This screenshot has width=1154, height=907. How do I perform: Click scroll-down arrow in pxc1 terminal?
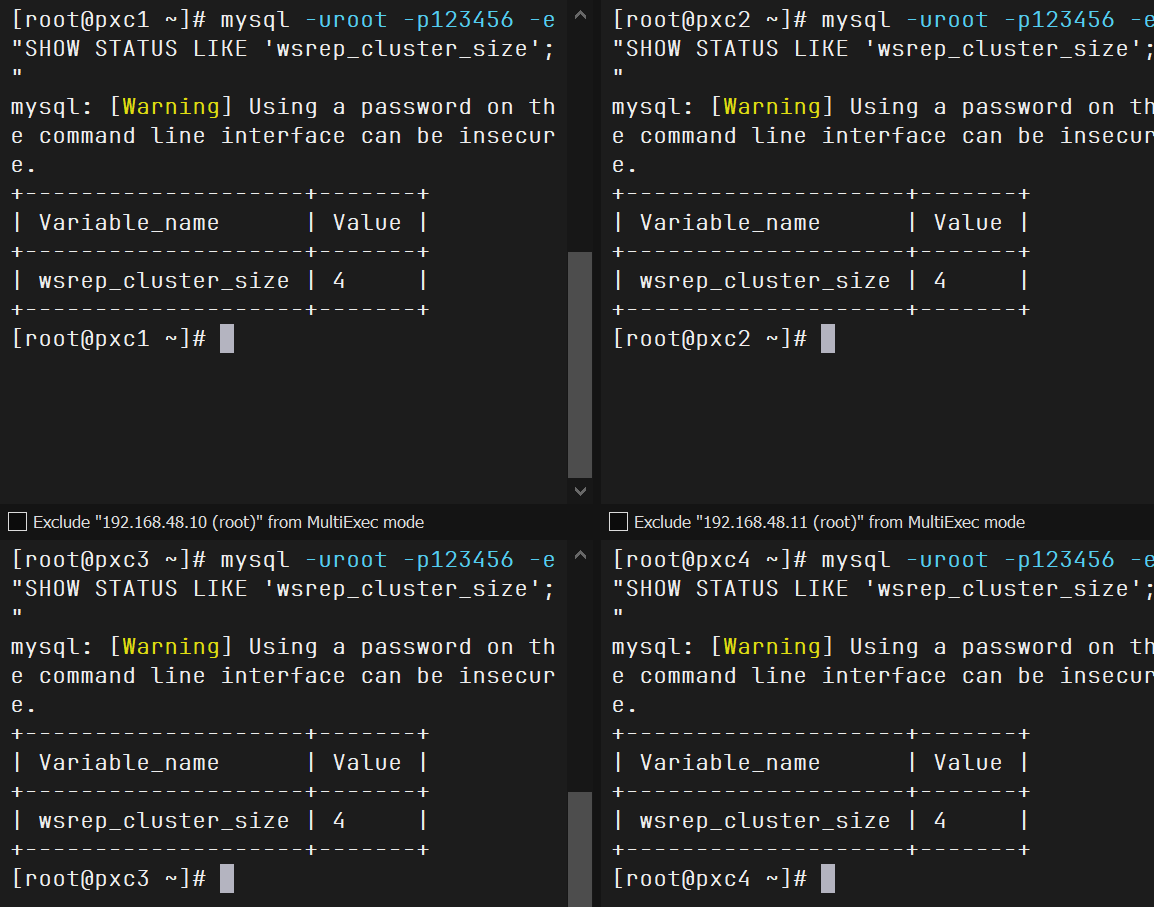[579, 491]
